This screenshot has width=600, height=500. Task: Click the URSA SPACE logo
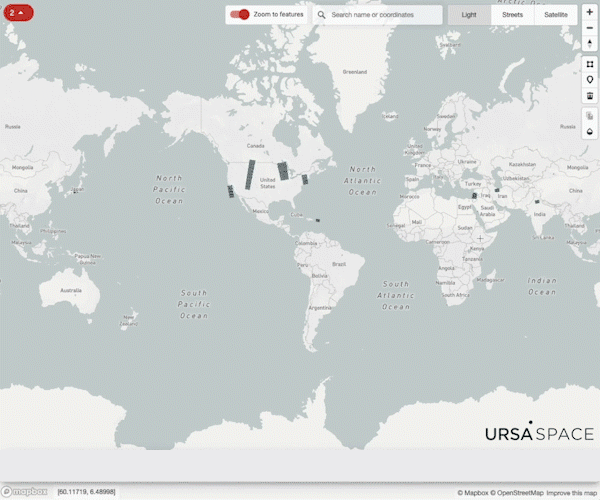[539, 431]
